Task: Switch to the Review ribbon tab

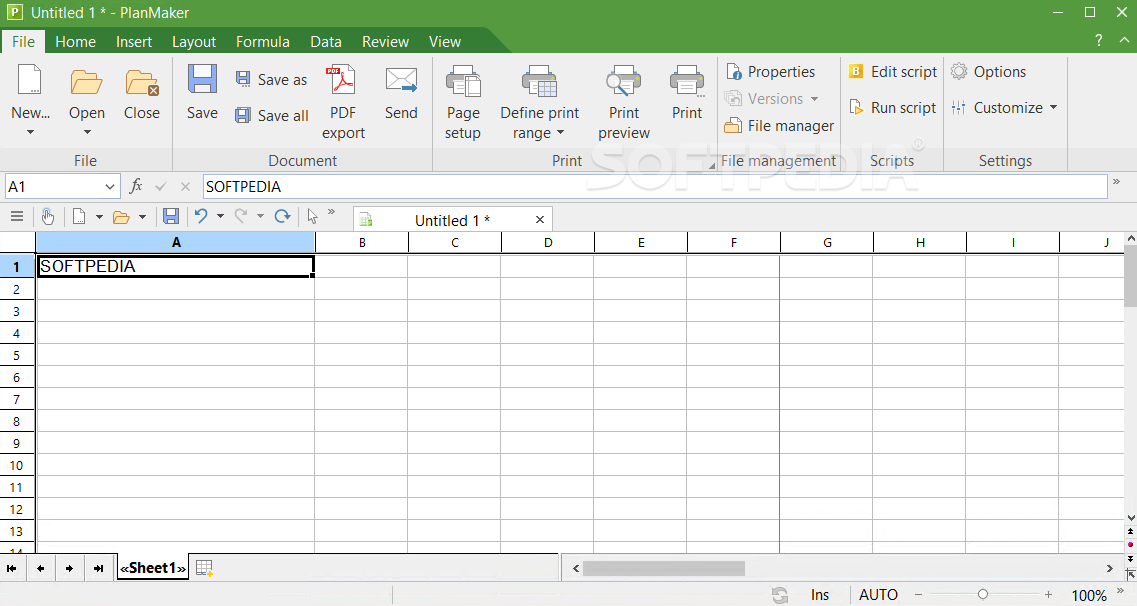Action: point(385,41)
